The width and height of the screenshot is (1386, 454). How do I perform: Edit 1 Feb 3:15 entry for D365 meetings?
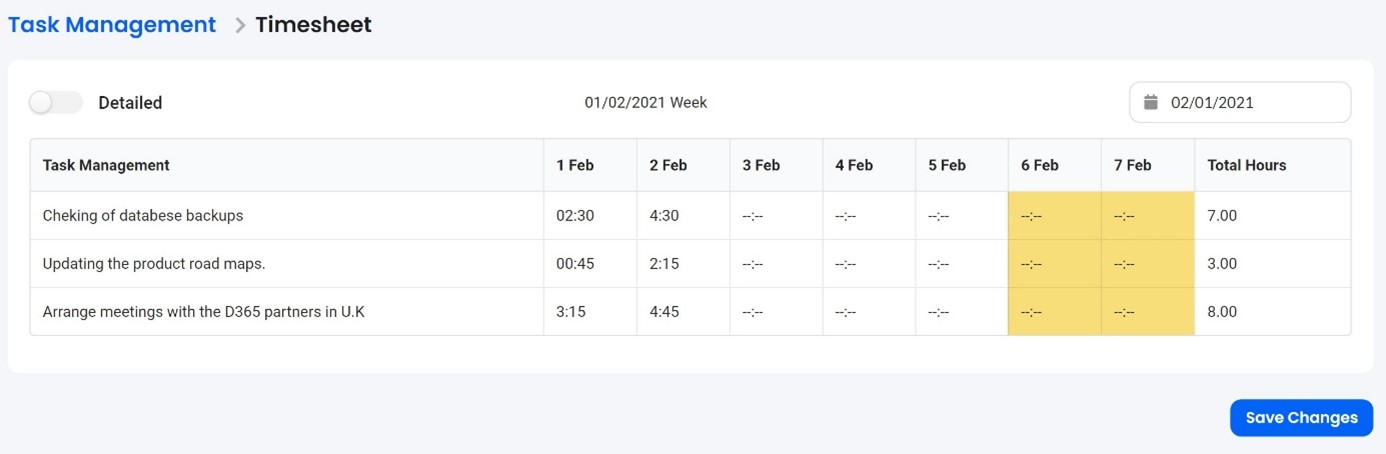click(571, 312)
